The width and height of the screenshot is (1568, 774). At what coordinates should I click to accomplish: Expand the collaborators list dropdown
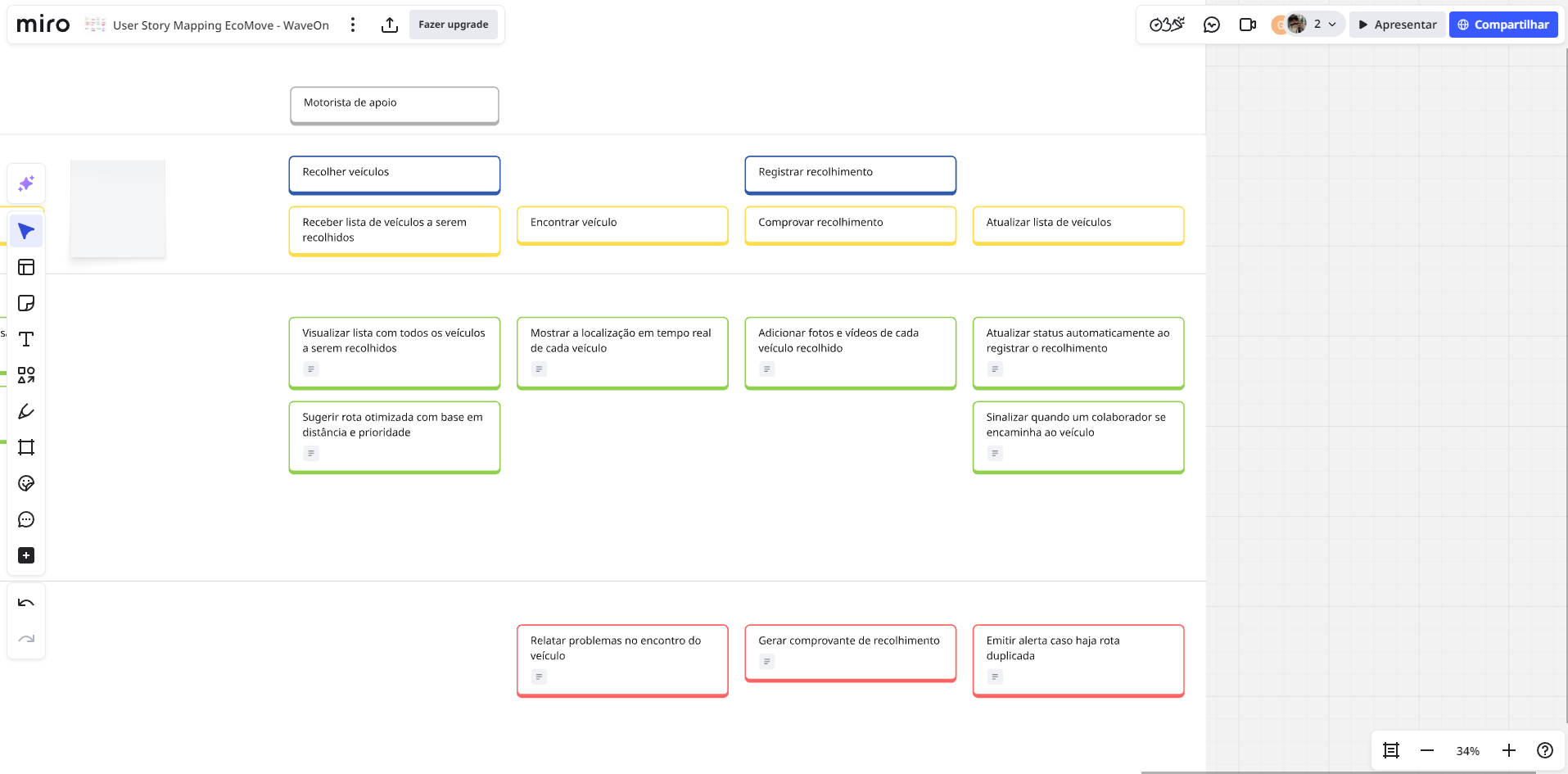click(x=1332, y=25)
